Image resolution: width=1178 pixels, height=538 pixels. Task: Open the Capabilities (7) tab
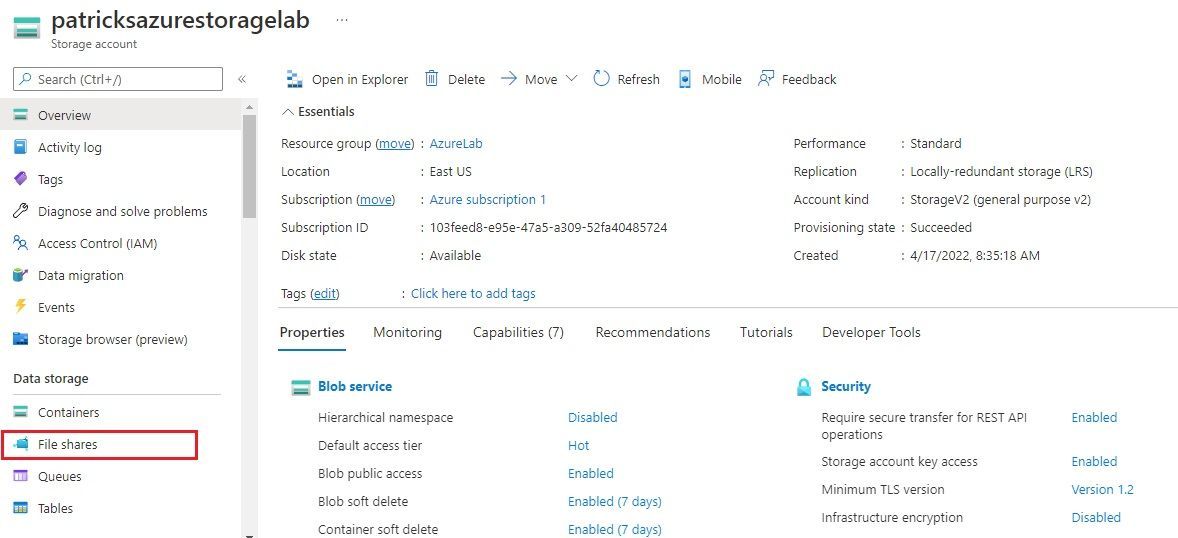pos(518,332)
